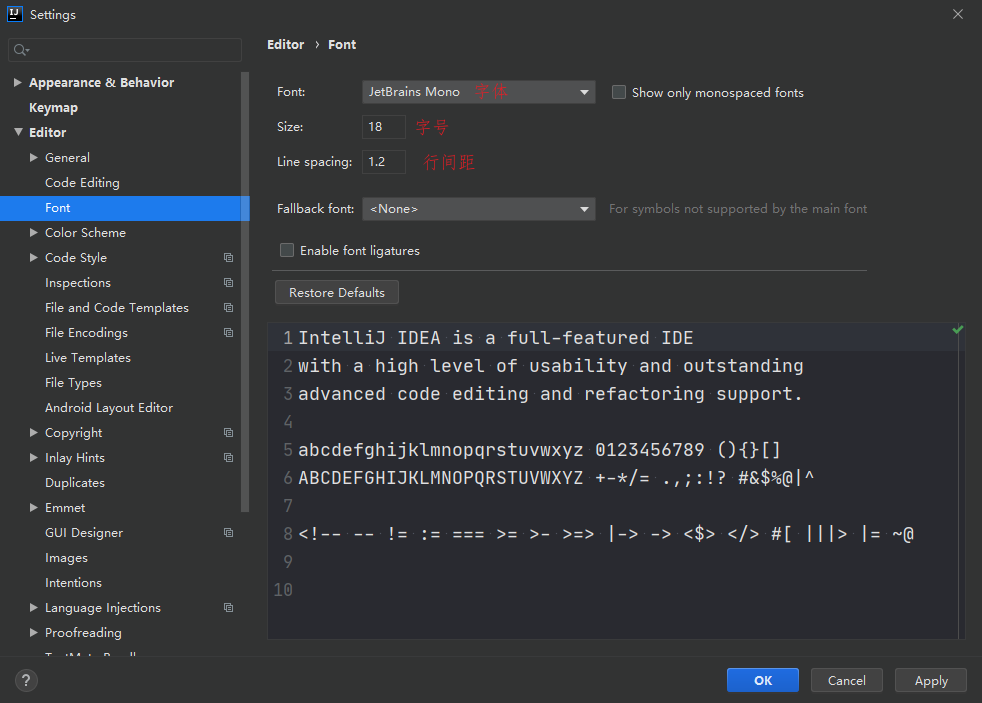Open the Live Templates settings page
The image size is (982, 703).
coord(88,358)
